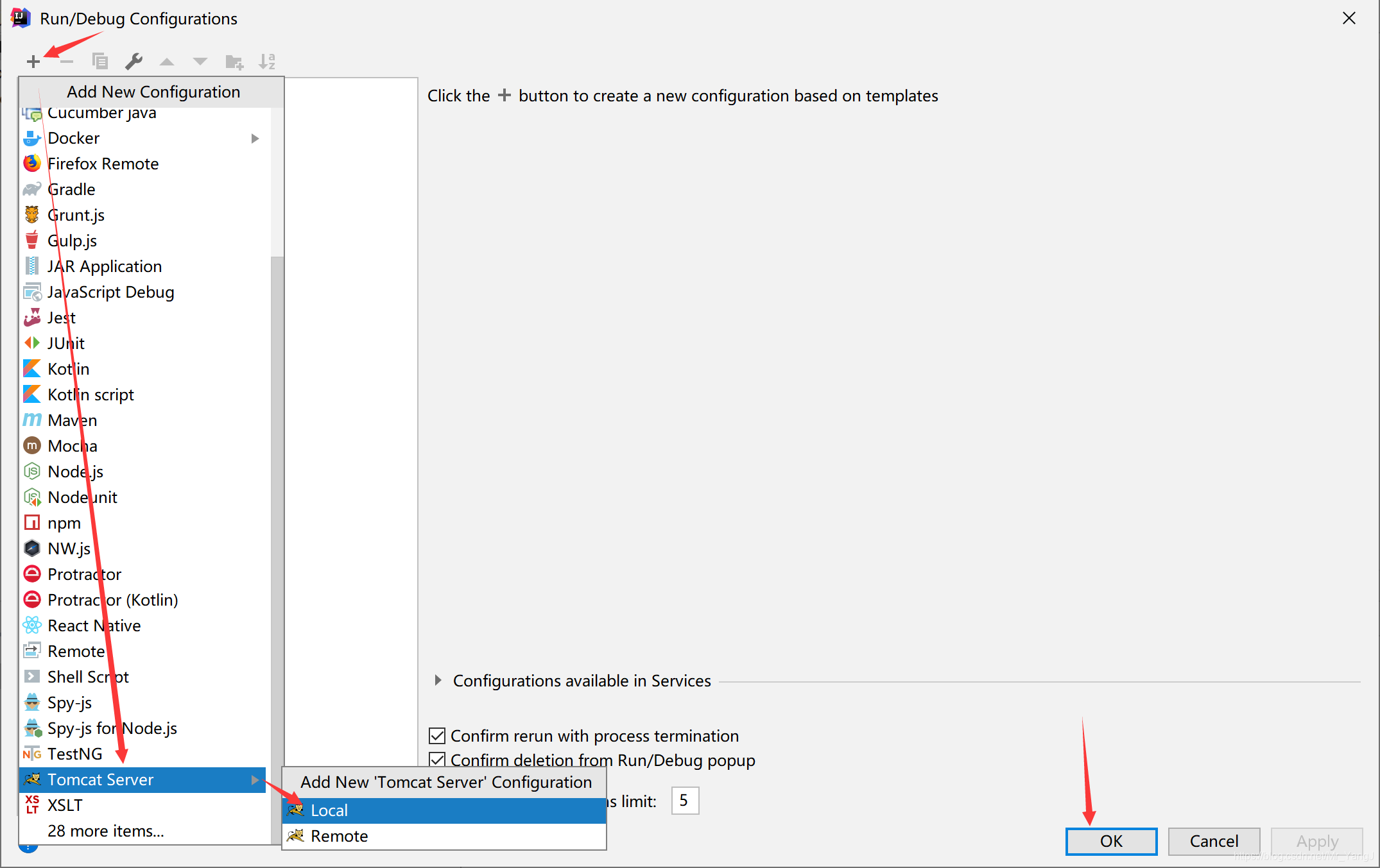This screenshot has height=868, width=1380.
Task: Expand Configurations available in Services
Action: [438, 680]
